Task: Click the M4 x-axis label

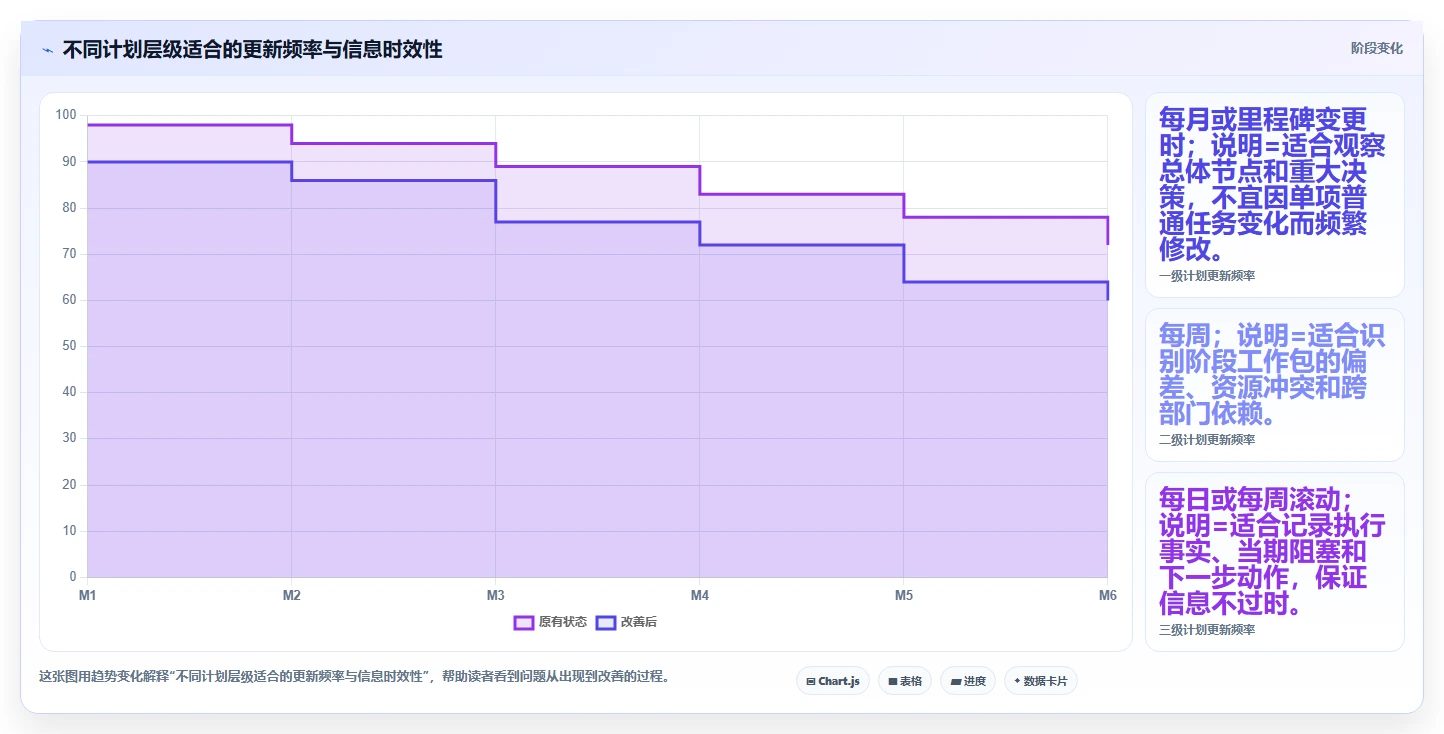Action: (x=700, y=595)
